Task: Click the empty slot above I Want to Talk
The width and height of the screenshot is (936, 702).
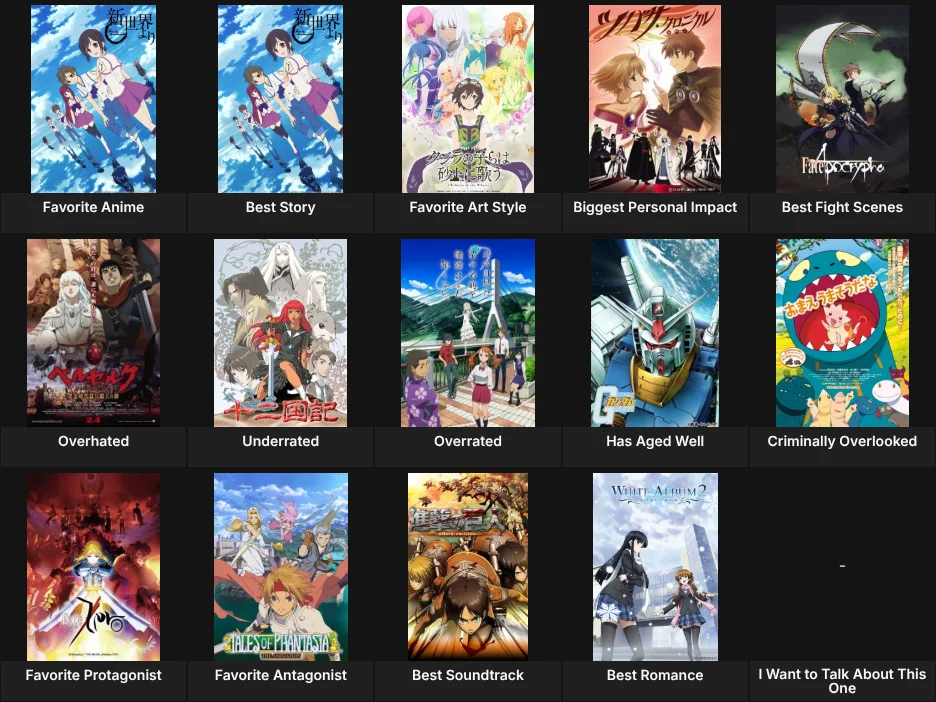Action: coord(842,566)
